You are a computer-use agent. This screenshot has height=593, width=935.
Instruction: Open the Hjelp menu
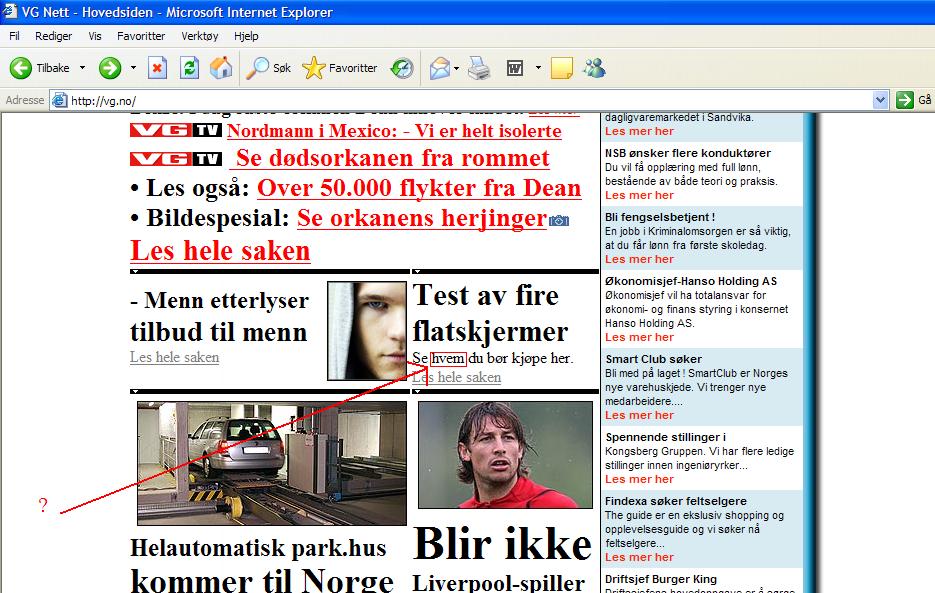246,36
